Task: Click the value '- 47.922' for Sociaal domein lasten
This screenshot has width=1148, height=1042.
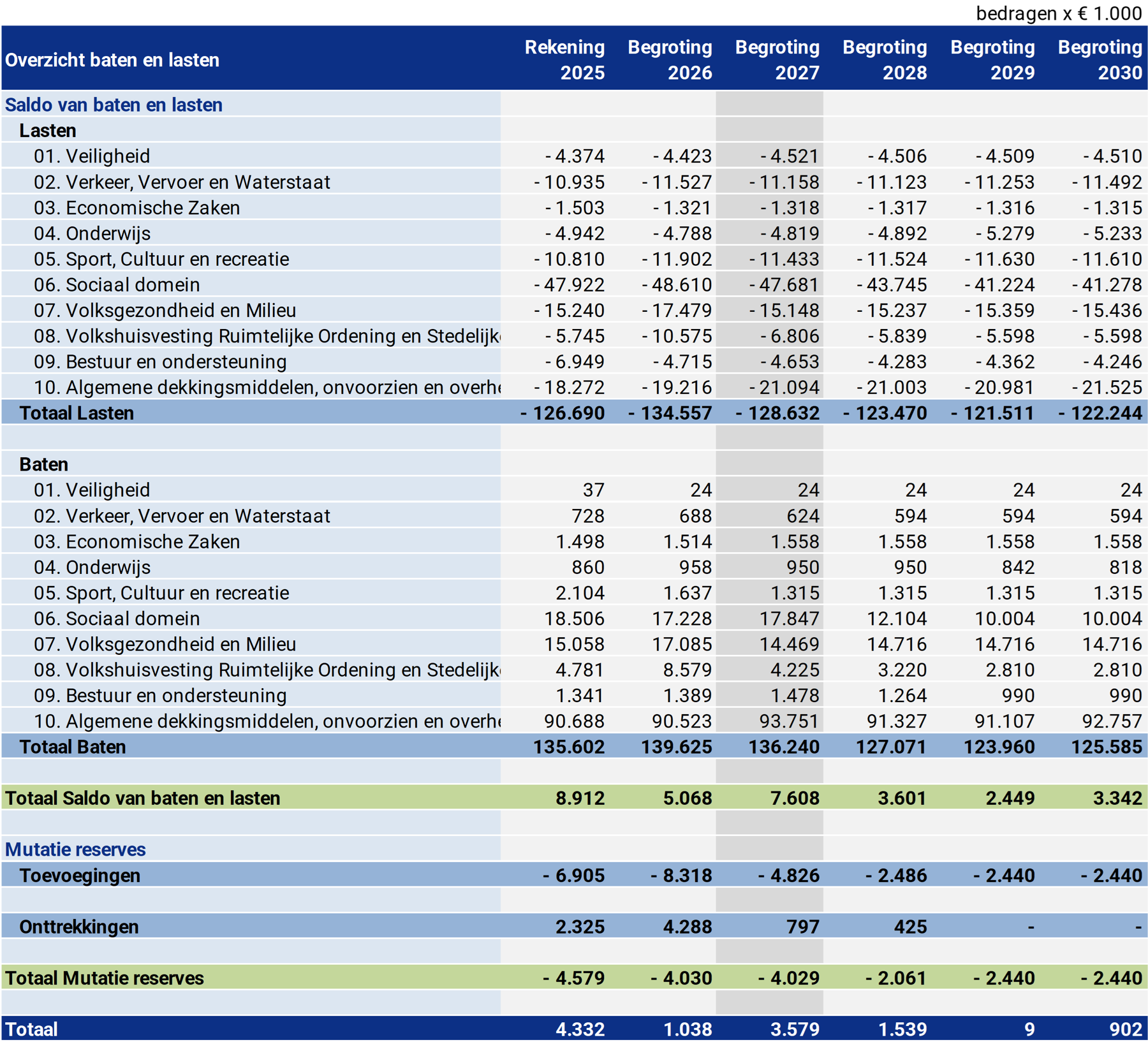Action: pos(569,284)
